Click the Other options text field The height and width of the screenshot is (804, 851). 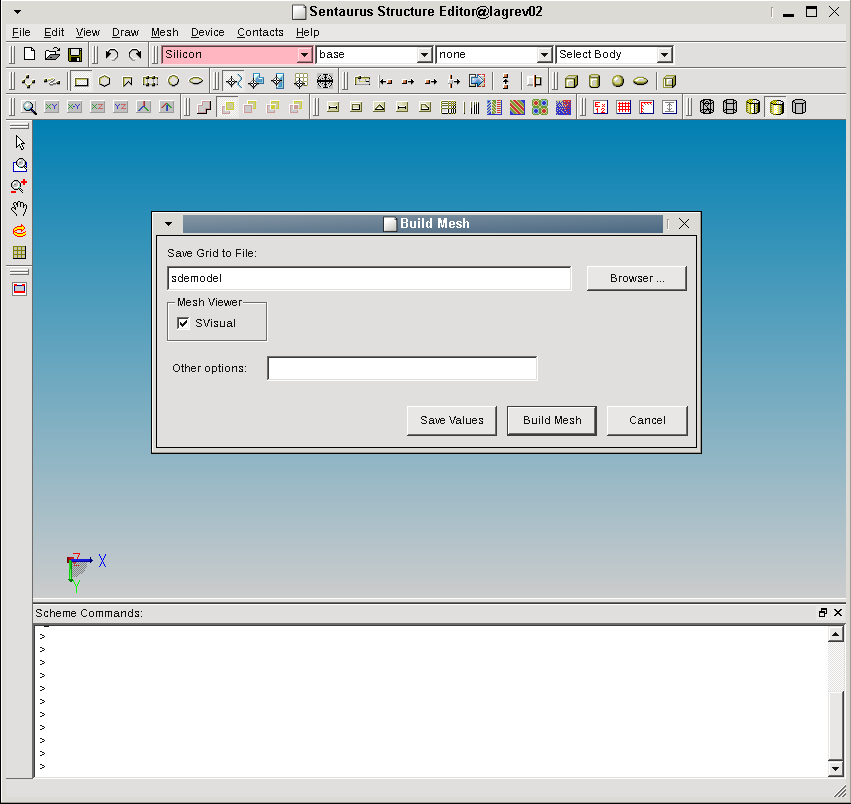tap(402, 369)
